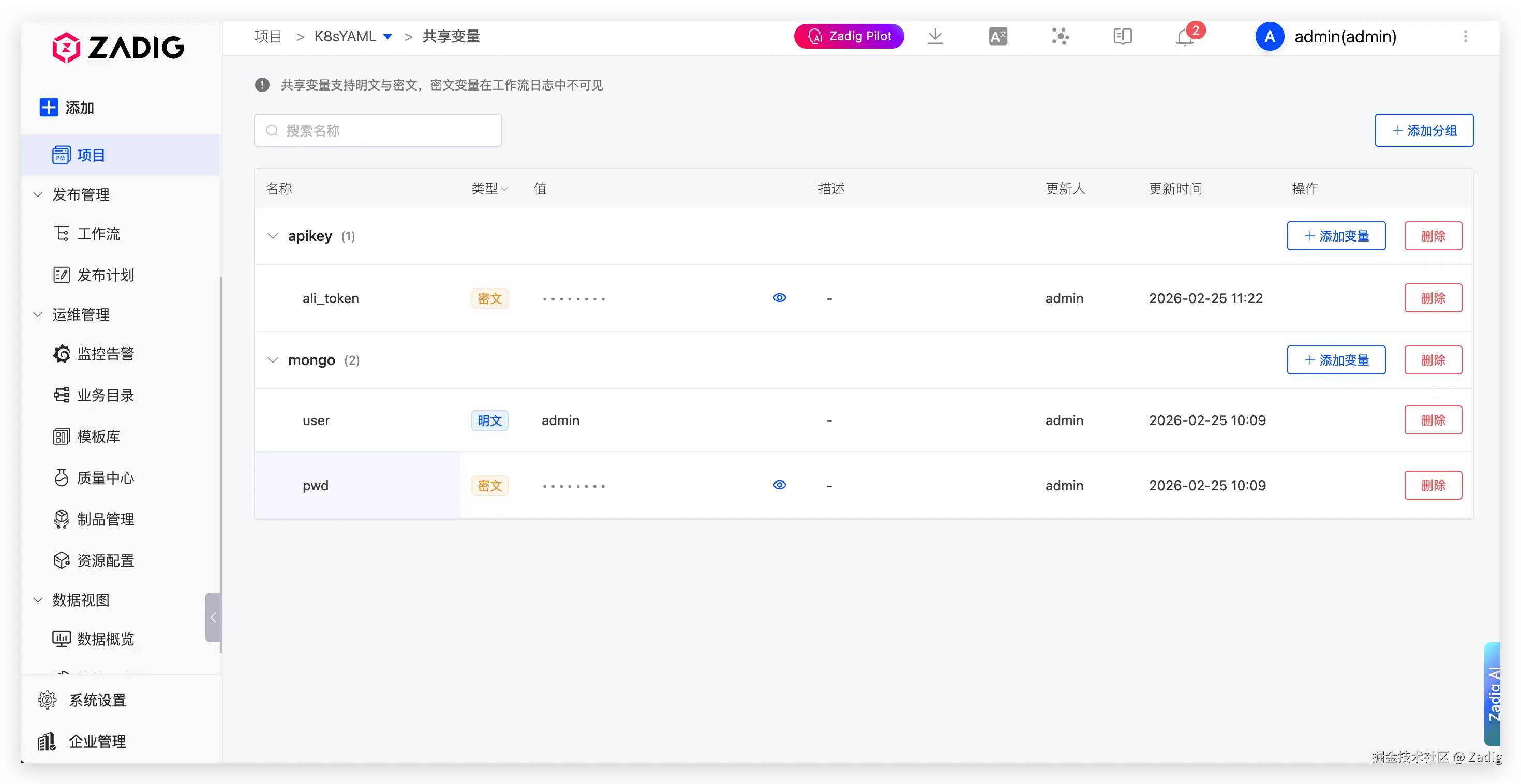
Task: Click the dots cluster icon in the header
Action: pos(1061,37)
